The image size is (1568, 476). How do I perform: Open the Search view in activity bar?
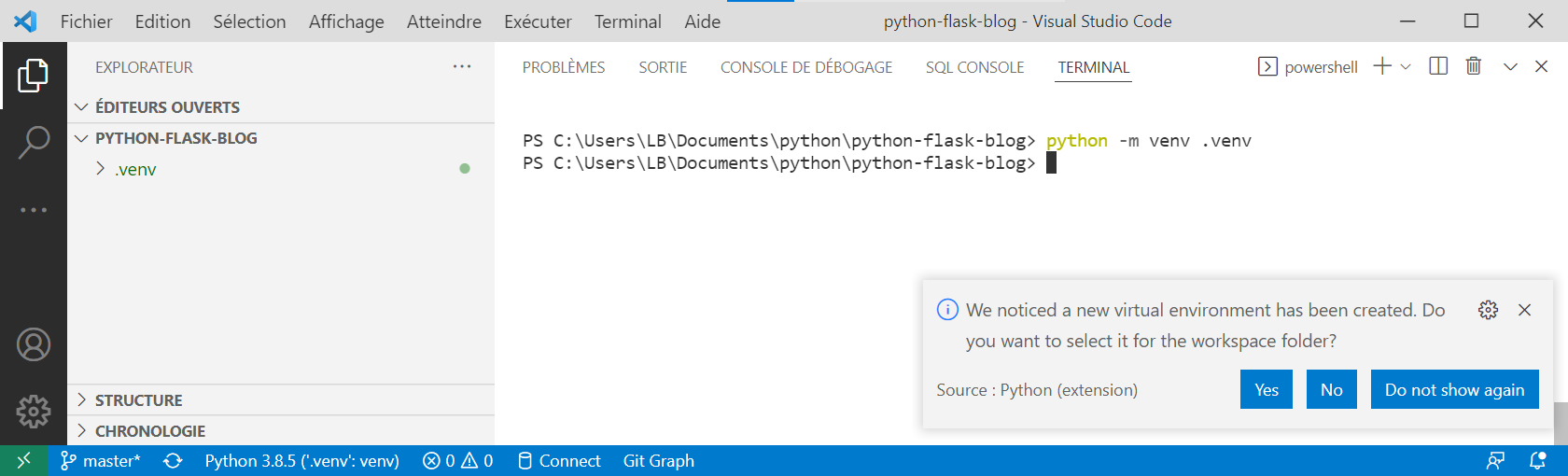pyautogui.click(x=34, y=143)
